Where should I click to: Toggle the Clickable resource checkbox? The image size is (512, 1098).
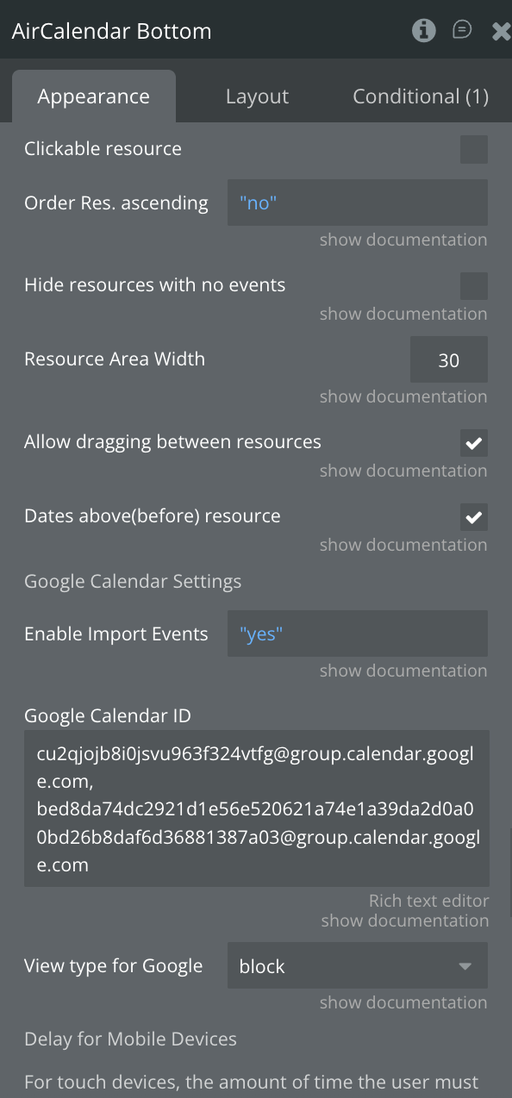(x=473, y=150)
